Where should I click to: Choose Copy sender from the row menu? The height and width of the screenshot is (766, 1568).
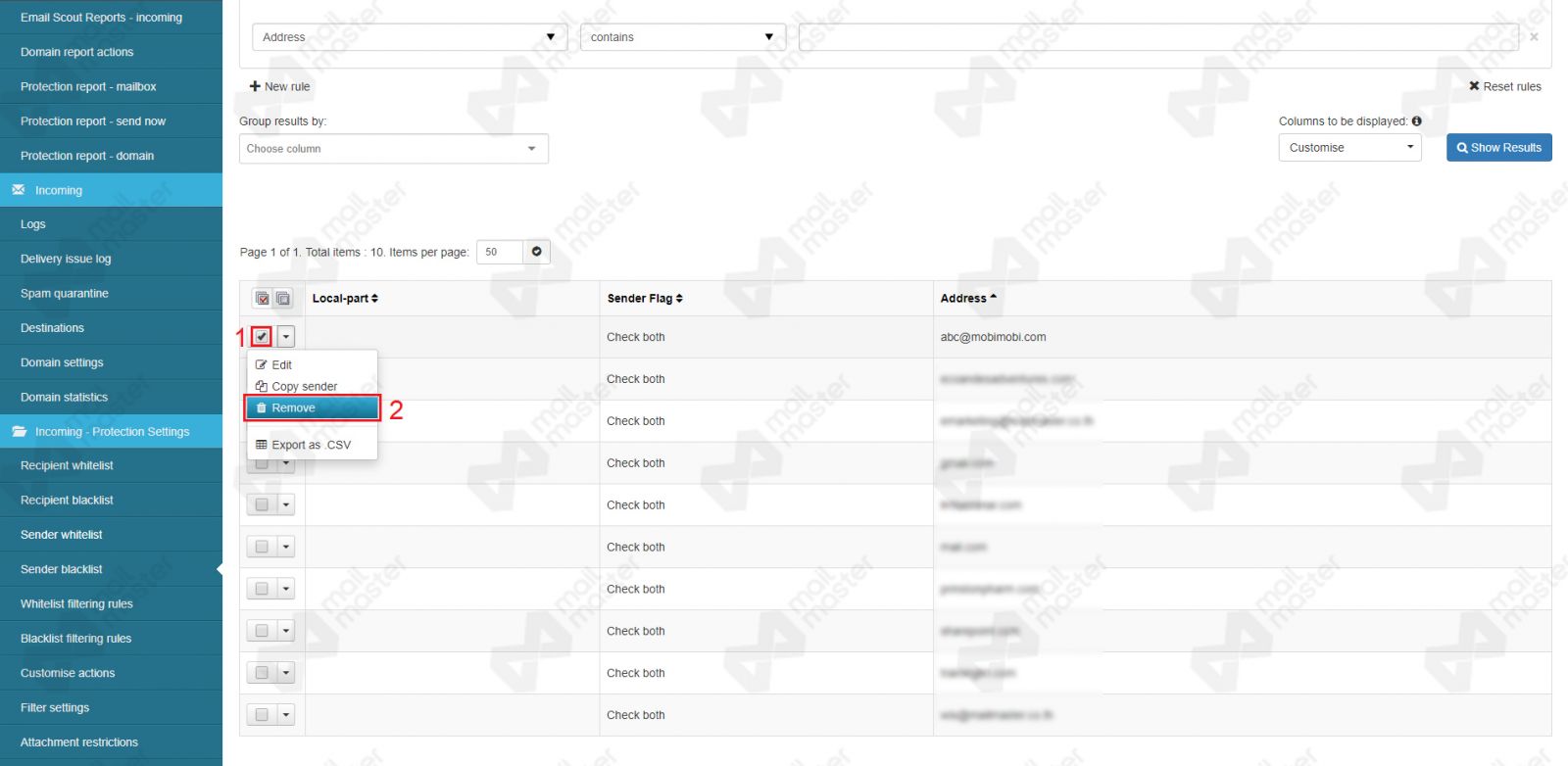point(312,386)
